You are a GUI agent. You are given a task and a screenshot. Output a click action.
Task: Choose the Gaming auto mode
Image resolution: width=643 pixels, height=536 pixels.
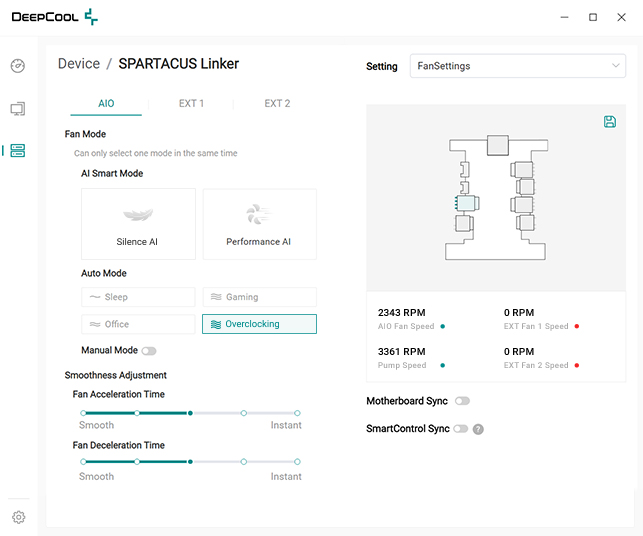[x=259, y=297]
